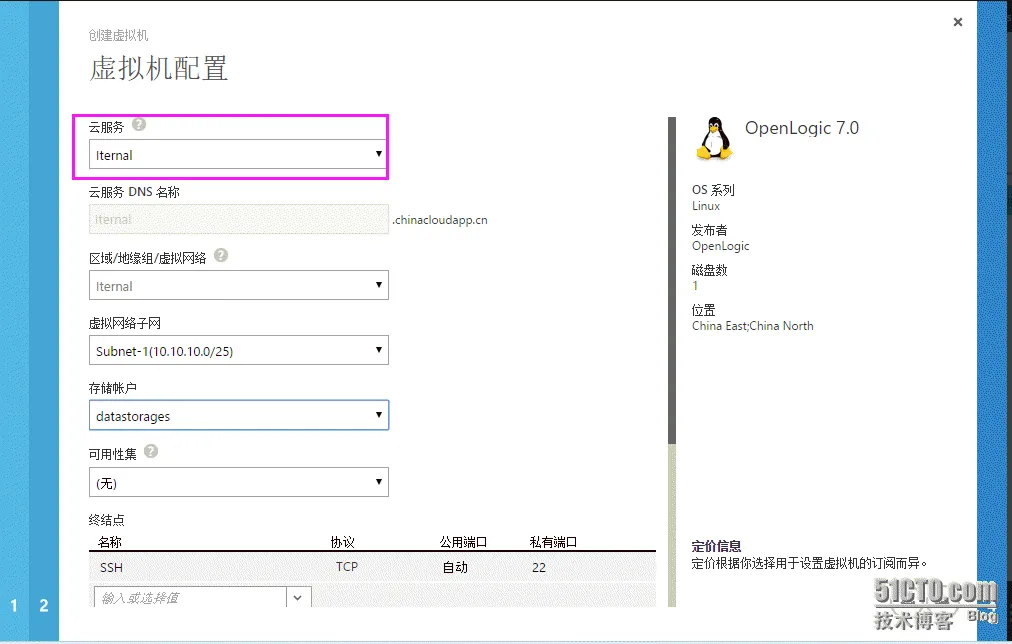Click the 虚拟机配置 page heading

point(159,68)
